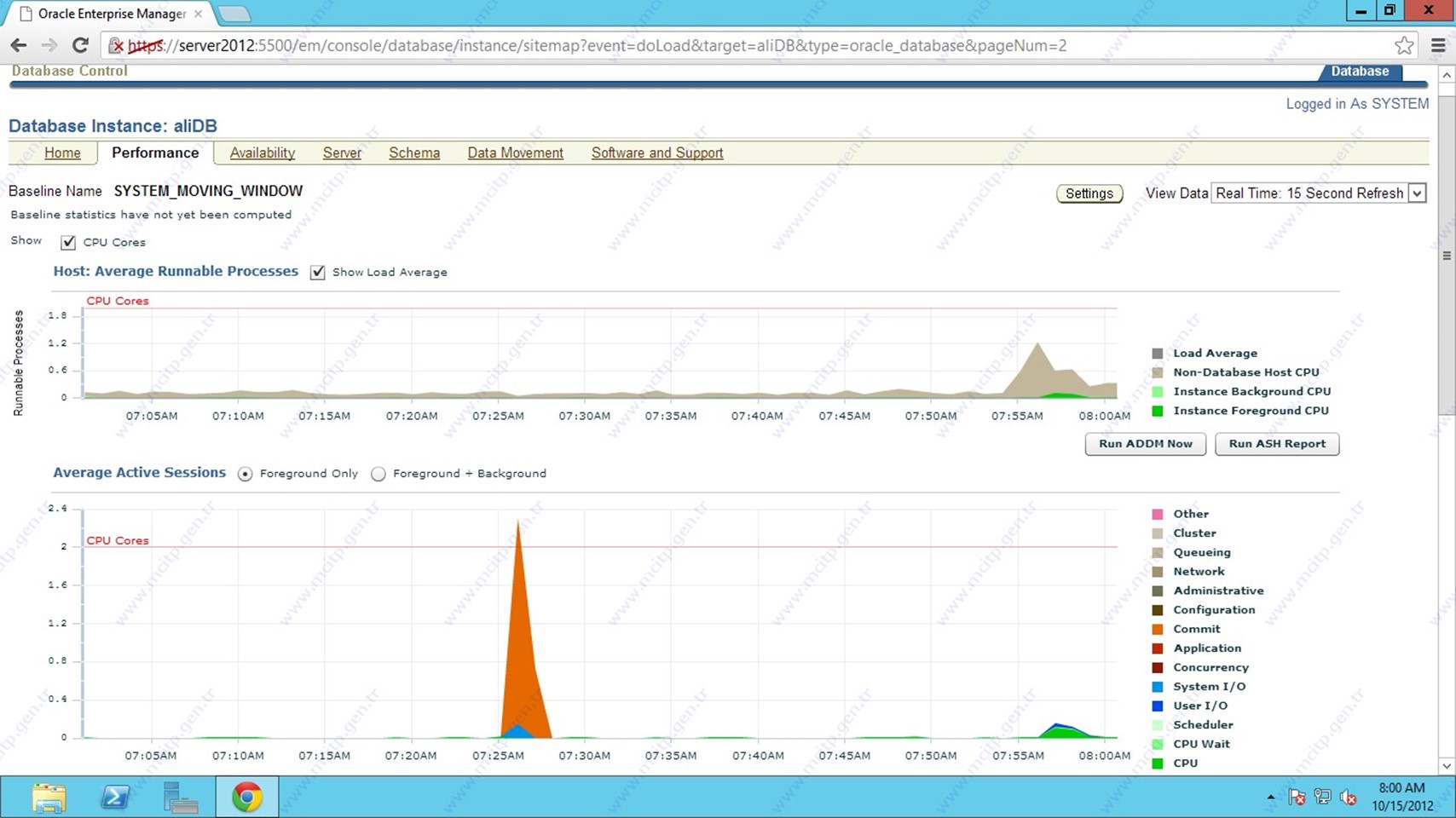This screenshot has height=818, width=1456.
Task: Open Server Manager taskbar icon
Action: (181, 798)
